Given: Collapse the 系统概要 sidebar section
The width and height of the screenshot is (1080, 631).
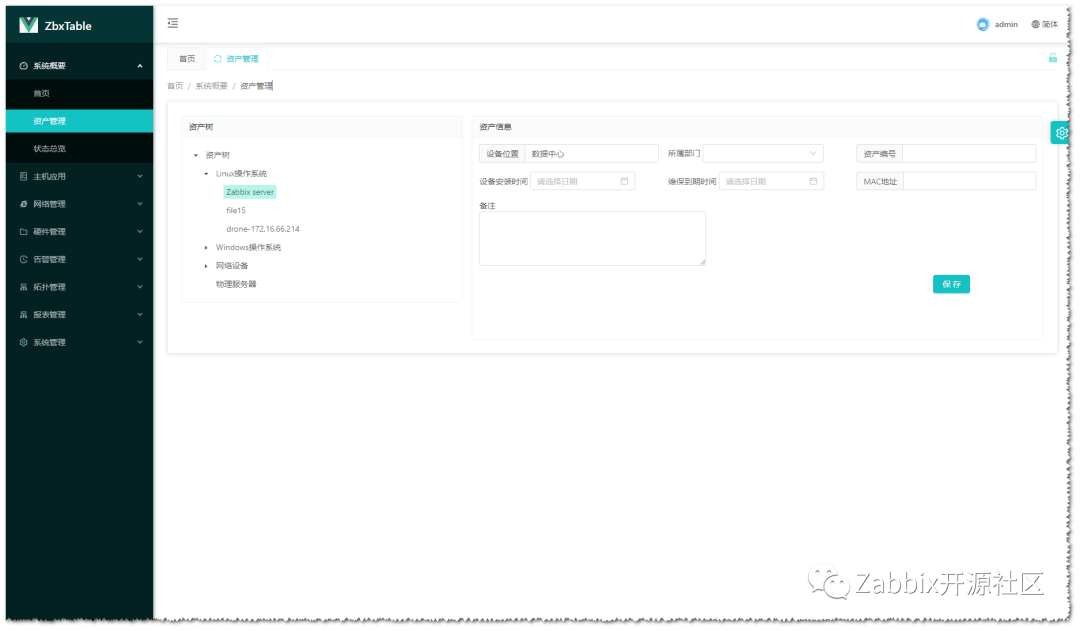Looking at the screenshot, I should point(140,65).
